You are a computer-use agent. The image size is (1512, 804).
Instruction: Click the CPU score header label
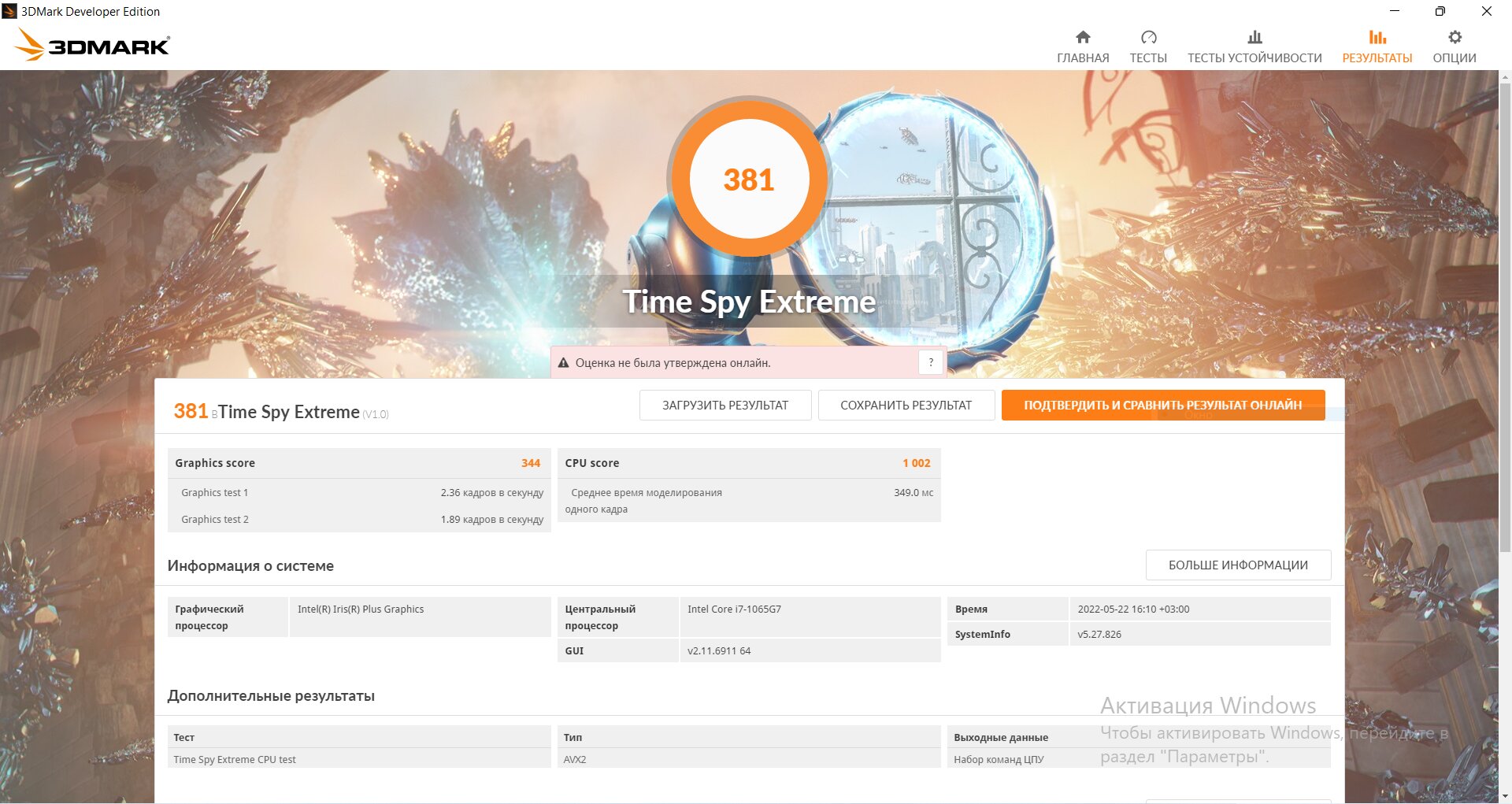(x=592, y=463)
